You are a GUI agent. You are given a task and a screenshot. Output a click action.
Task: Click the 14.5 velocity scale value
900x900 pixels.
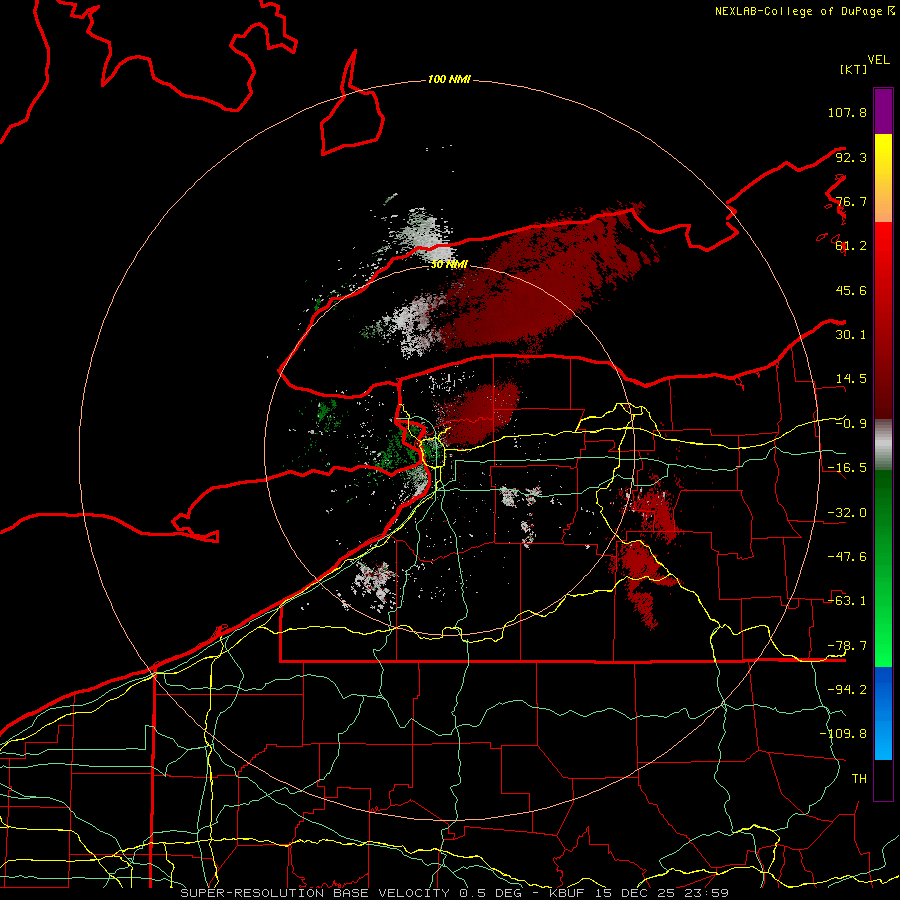tap(851, 379)
